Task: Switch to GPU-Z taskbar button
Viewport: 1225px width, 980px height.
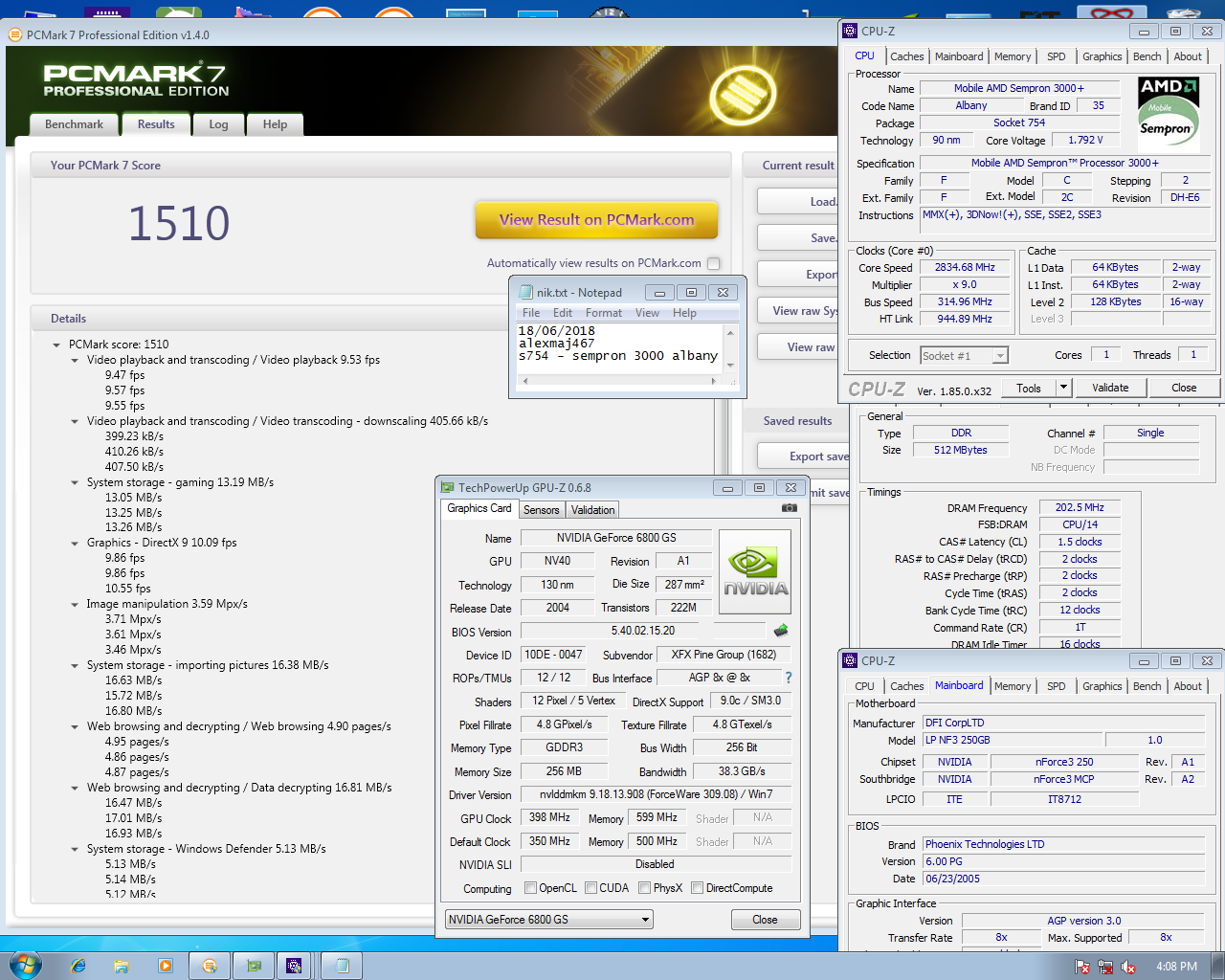Action: coord(254,966)
